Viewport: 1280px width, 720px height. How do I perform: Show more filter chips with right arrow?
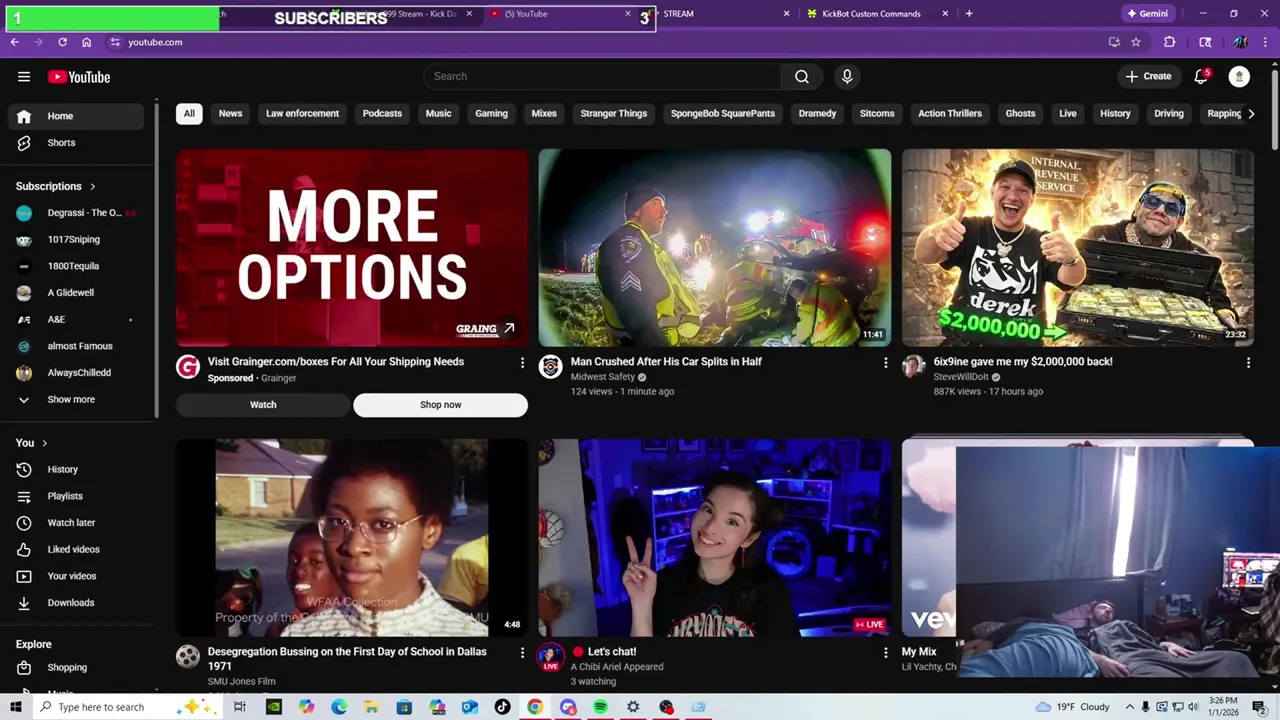click(1251, 114)
